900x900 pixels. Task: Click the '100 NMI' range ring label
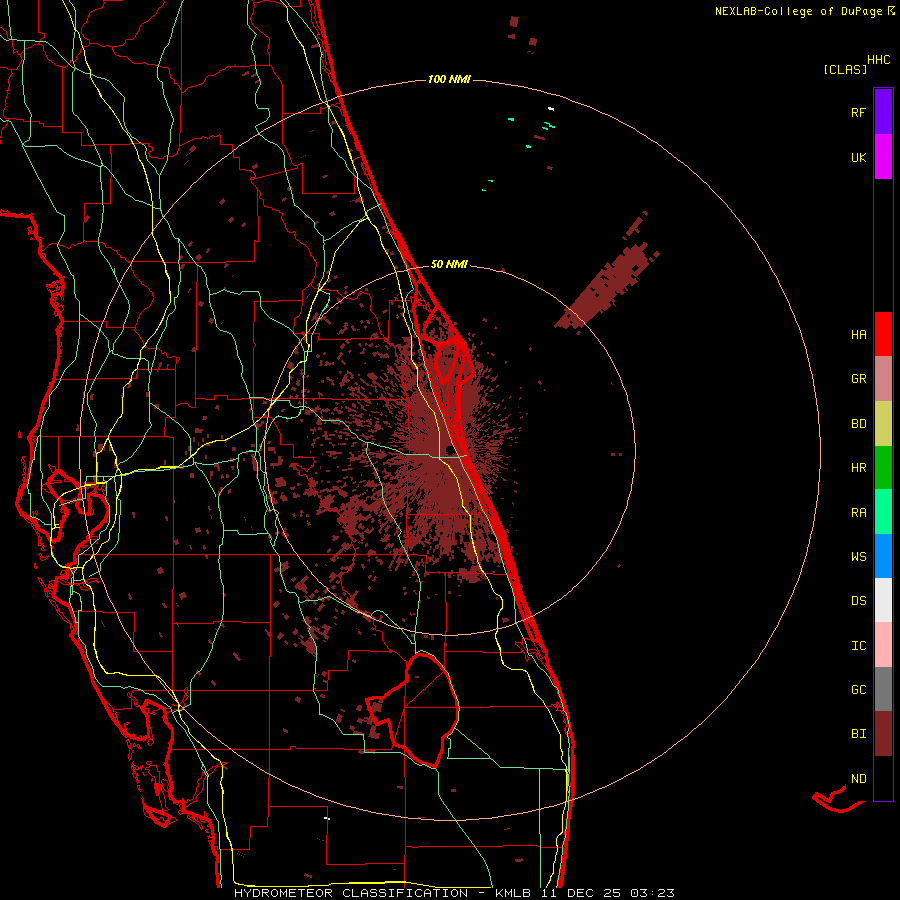(x=449, y=79)
